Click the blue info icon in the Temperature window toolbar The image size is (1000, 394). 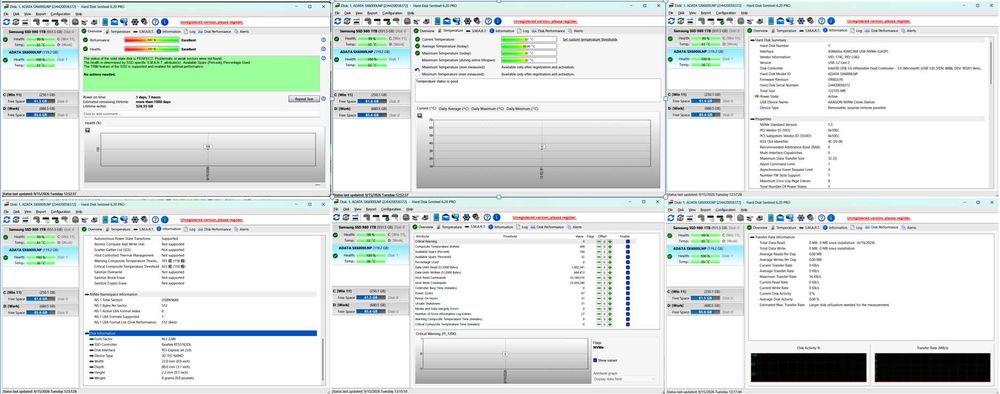coord(497,22)
